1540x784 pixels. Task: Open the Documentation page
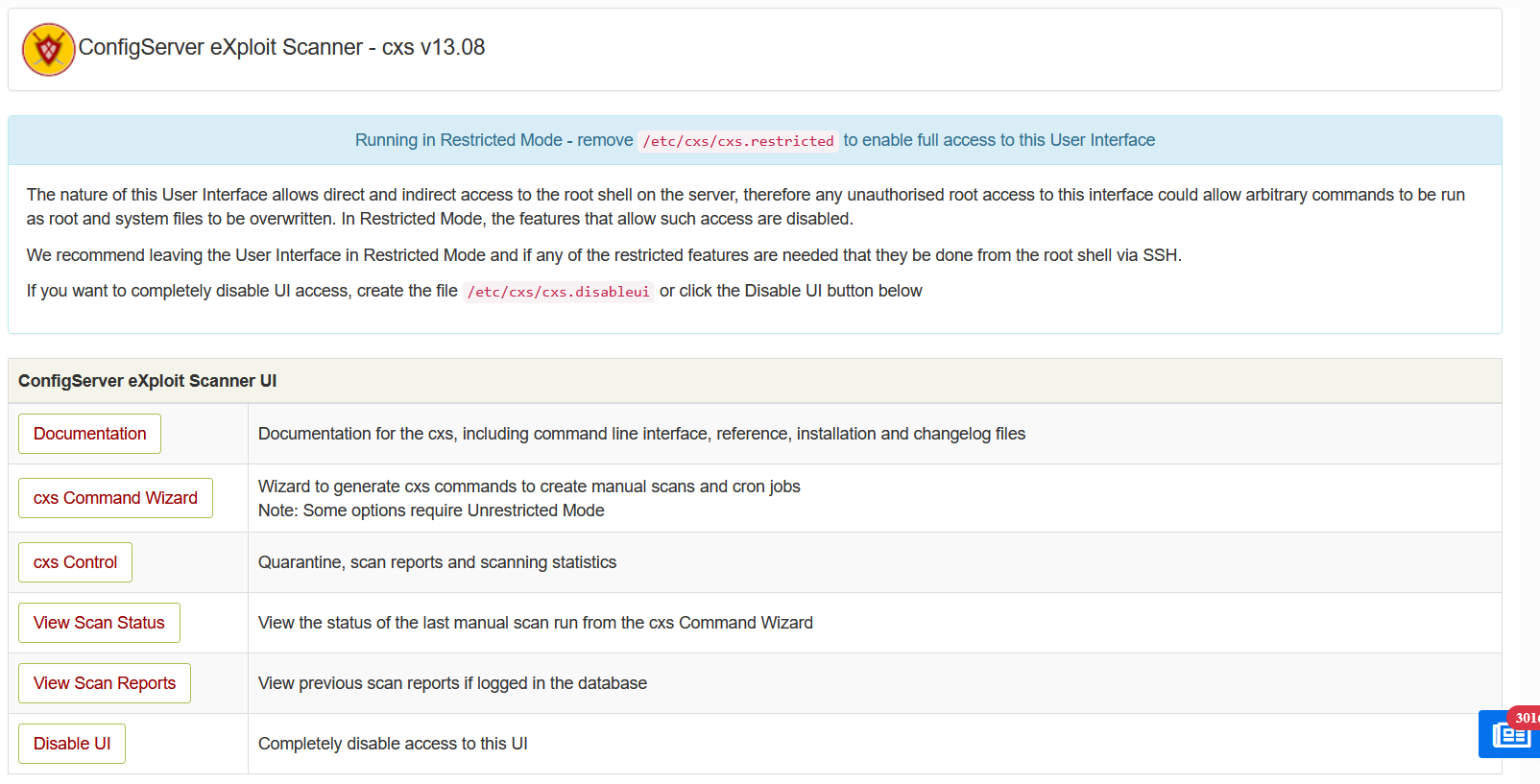tap(89, 434)
